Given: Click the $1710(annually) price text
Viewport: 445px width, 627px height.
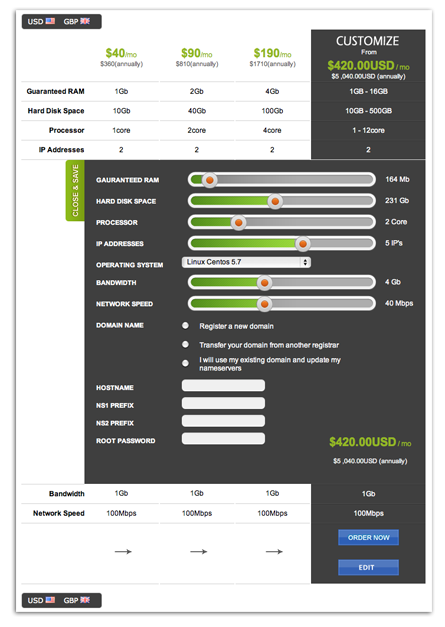Looking at the screenshot, I should pos(273,64).
